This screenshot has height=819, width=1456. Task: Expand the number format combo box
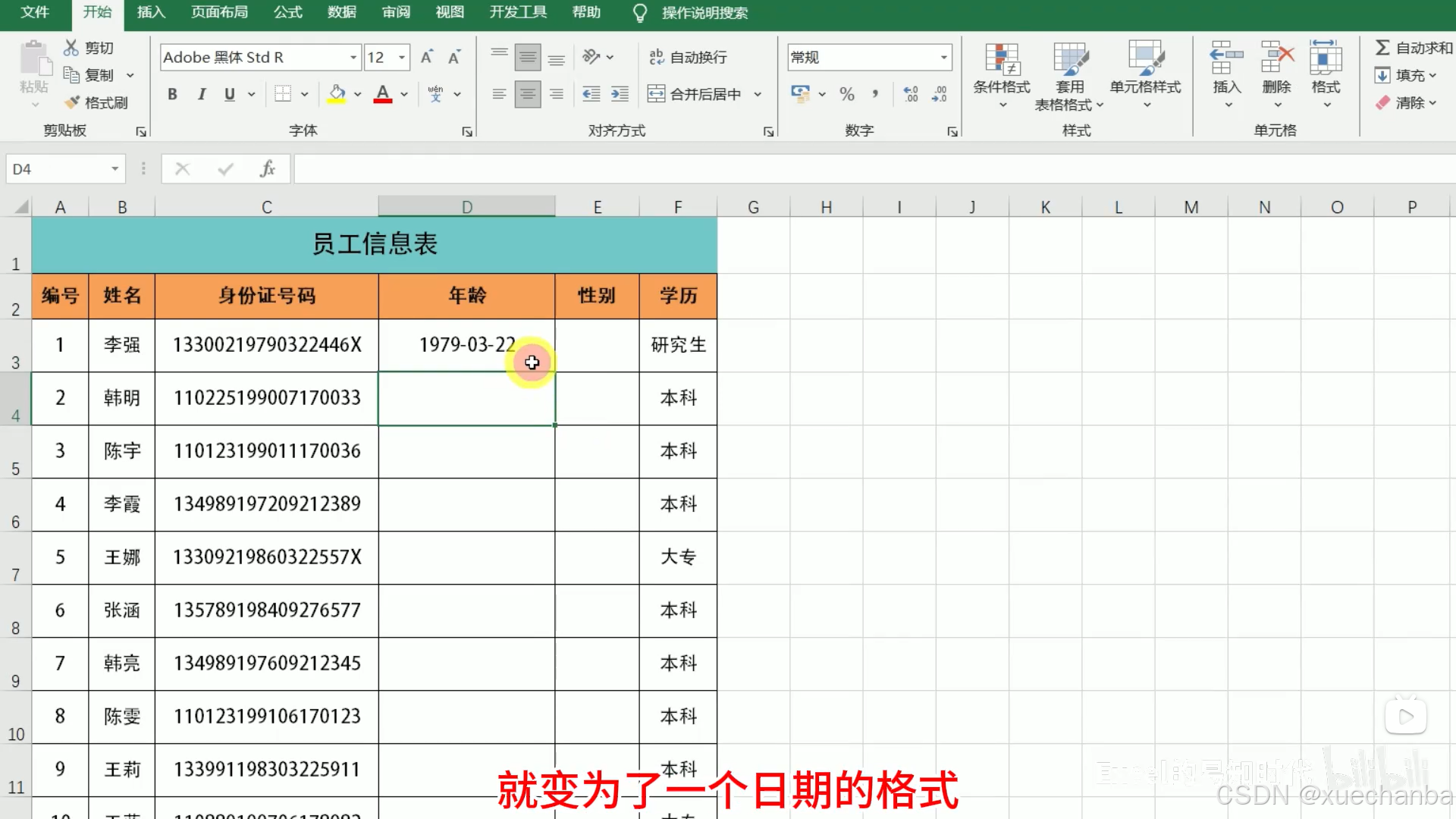click(943, 57)
